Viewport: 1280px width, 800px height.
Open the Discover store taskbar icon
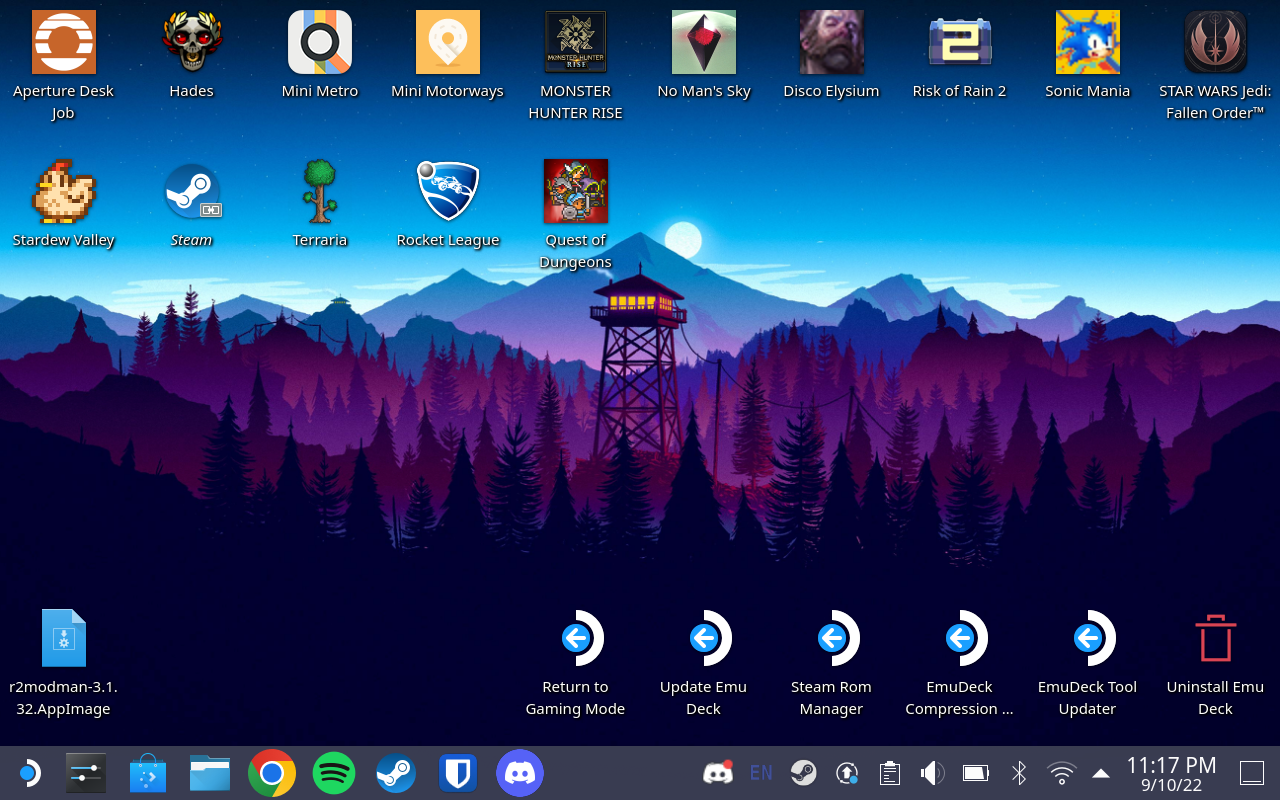tap(148, 773)
